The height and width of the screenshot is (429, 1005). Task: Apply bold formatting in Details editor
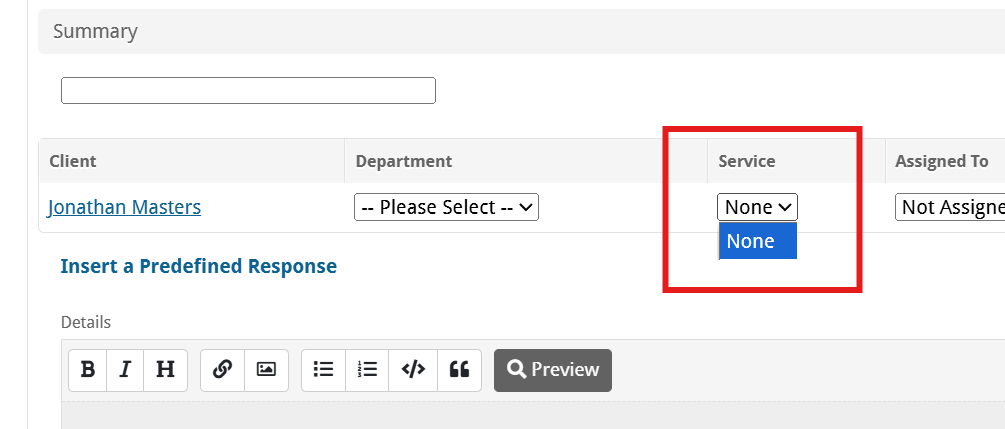(x=88, y=370)
